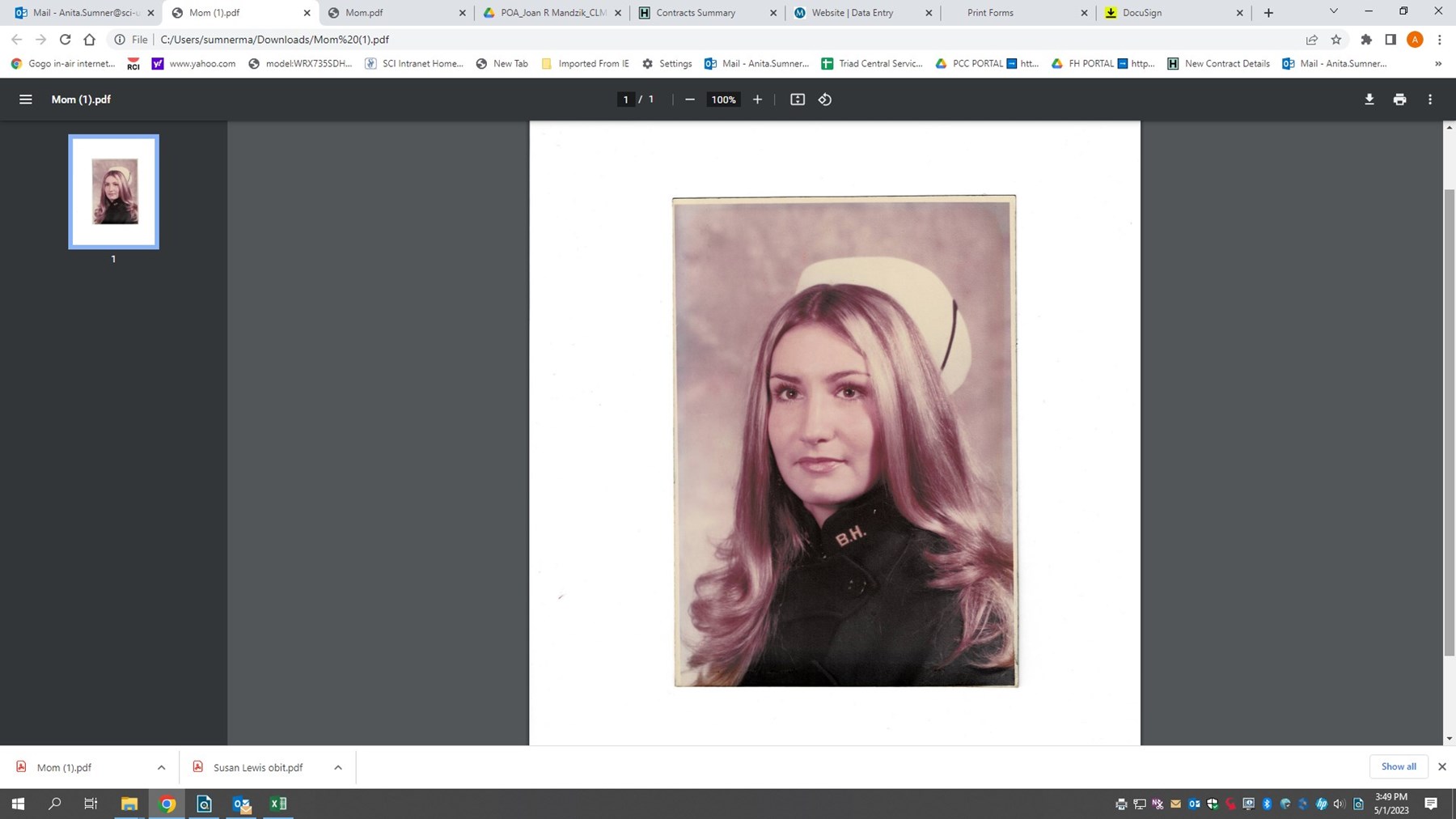Rotate the PDF counterclockwise
The height and width of the screenshot is (819, 1456).
click(x=824, y=99)
